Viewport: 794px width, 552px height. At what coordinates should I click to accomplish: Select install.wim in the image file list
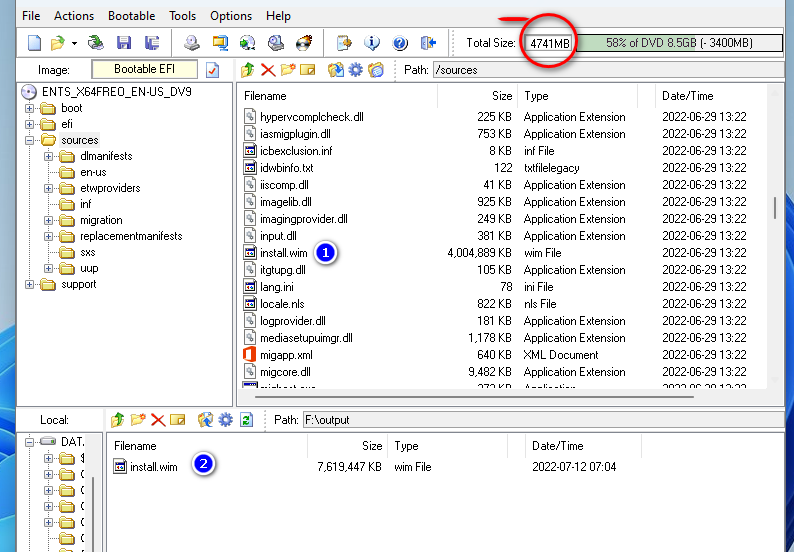(x=284, y=253)
